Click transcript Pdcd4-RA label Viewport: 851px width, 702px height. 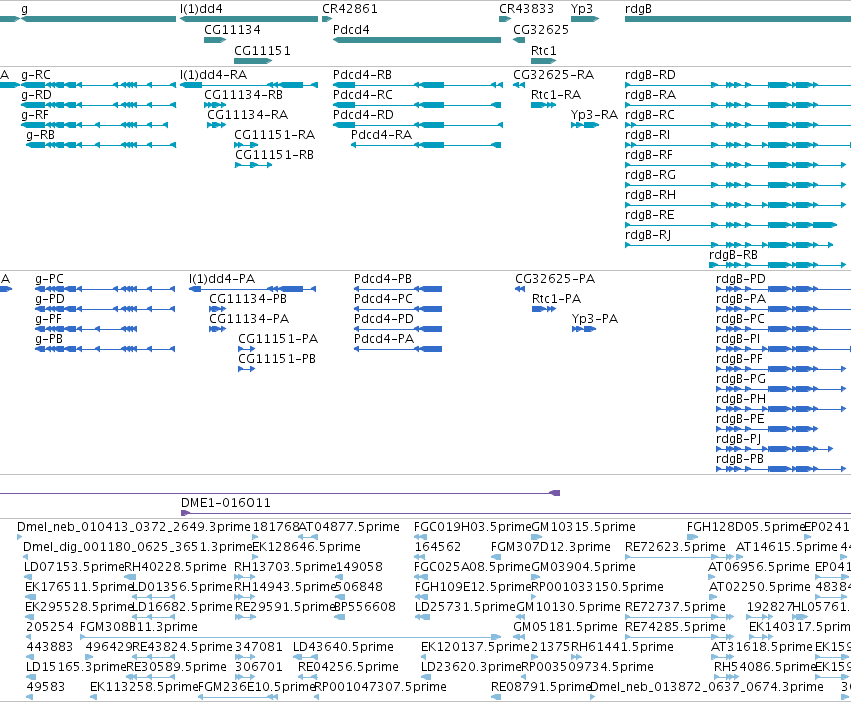pyautogui.click(x=381, y=134)
